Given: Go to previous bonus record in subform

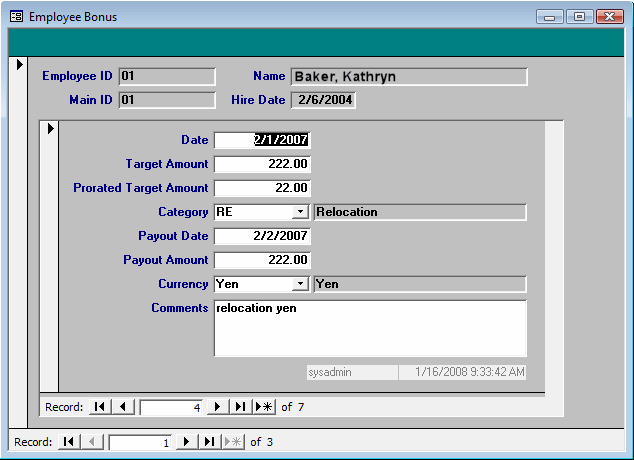Looking at the screenshot, I should [123, 407].
